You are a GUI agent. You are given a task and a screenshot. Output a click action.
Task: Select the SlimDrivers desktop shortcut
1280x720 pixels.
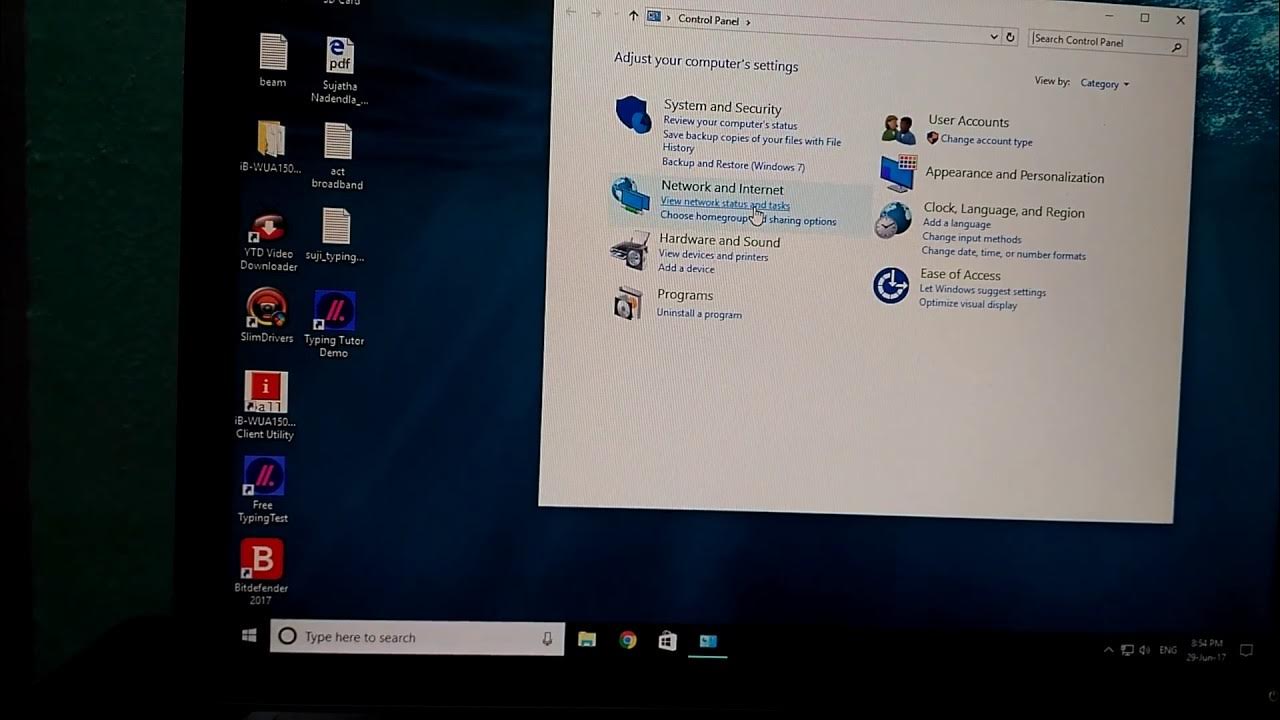[x=267, y=315]
